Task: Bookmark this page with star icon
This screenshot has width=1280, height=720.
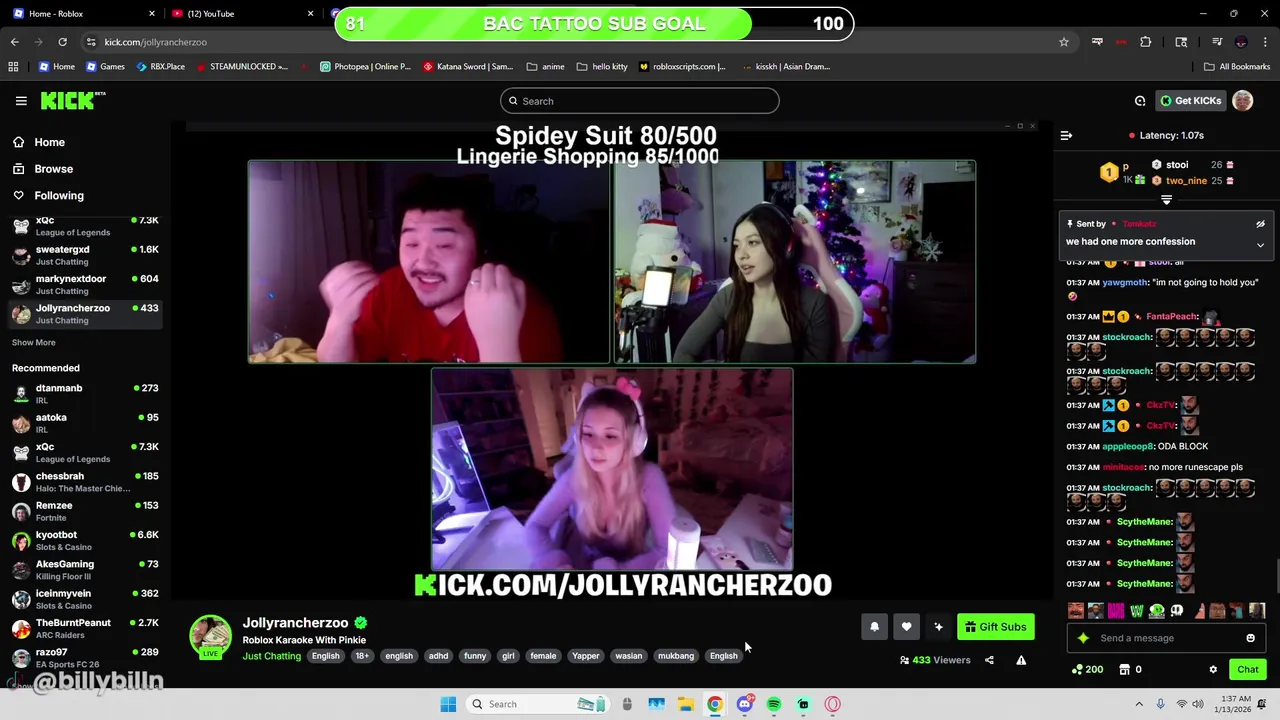Action: point(1064,42)
